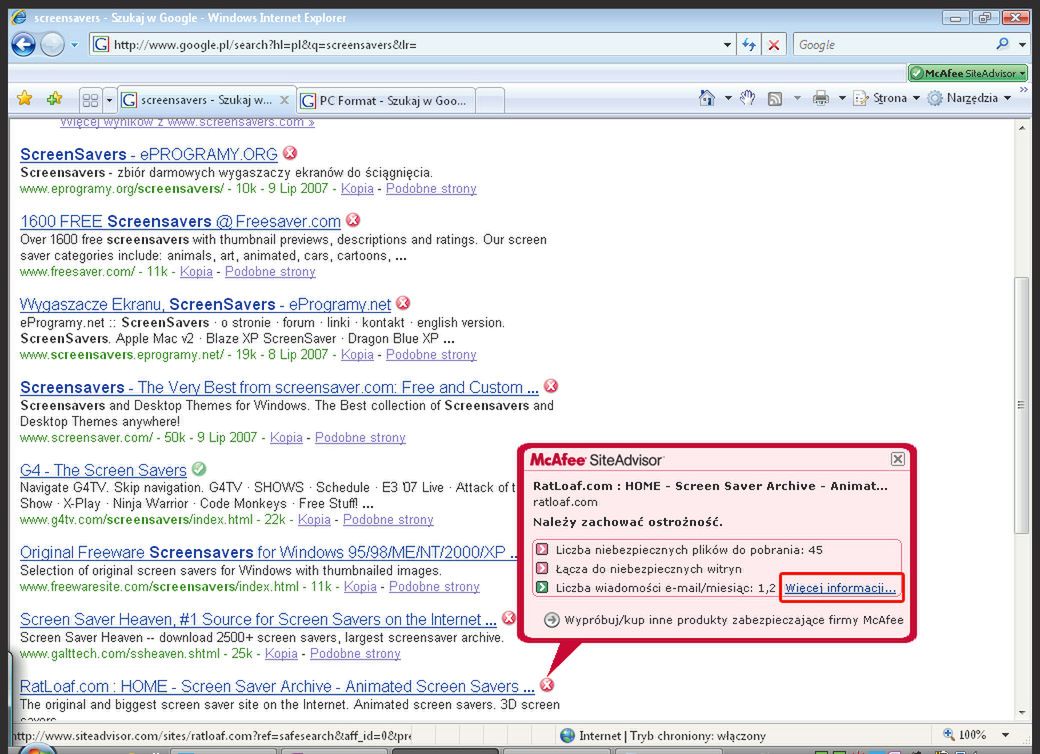Open the McAfee SiteAdvisor toolbar menu
The height and width of the screenshot is (754, 1040).
(x=968, y=73)
